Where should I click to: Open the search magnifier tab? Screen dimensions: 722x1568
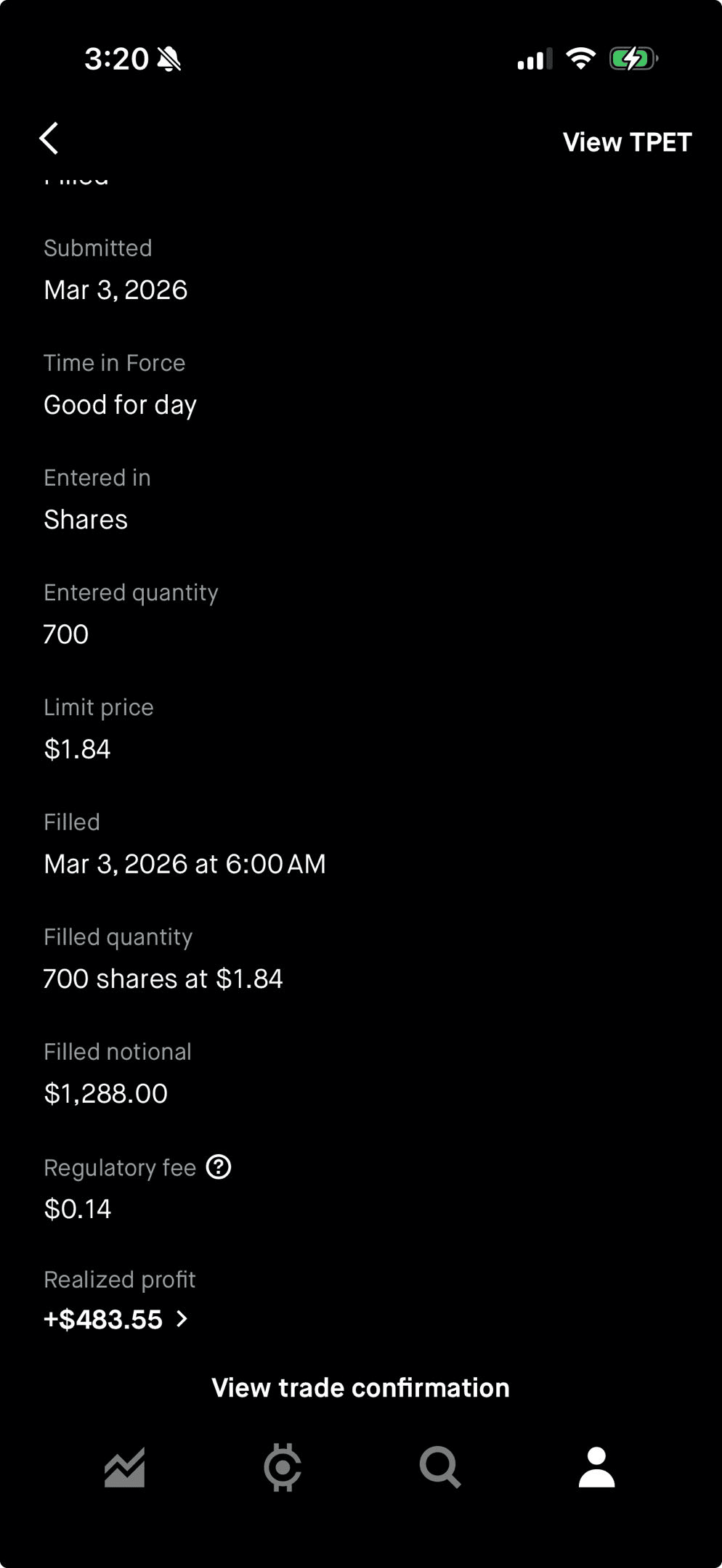(440, 1467)
